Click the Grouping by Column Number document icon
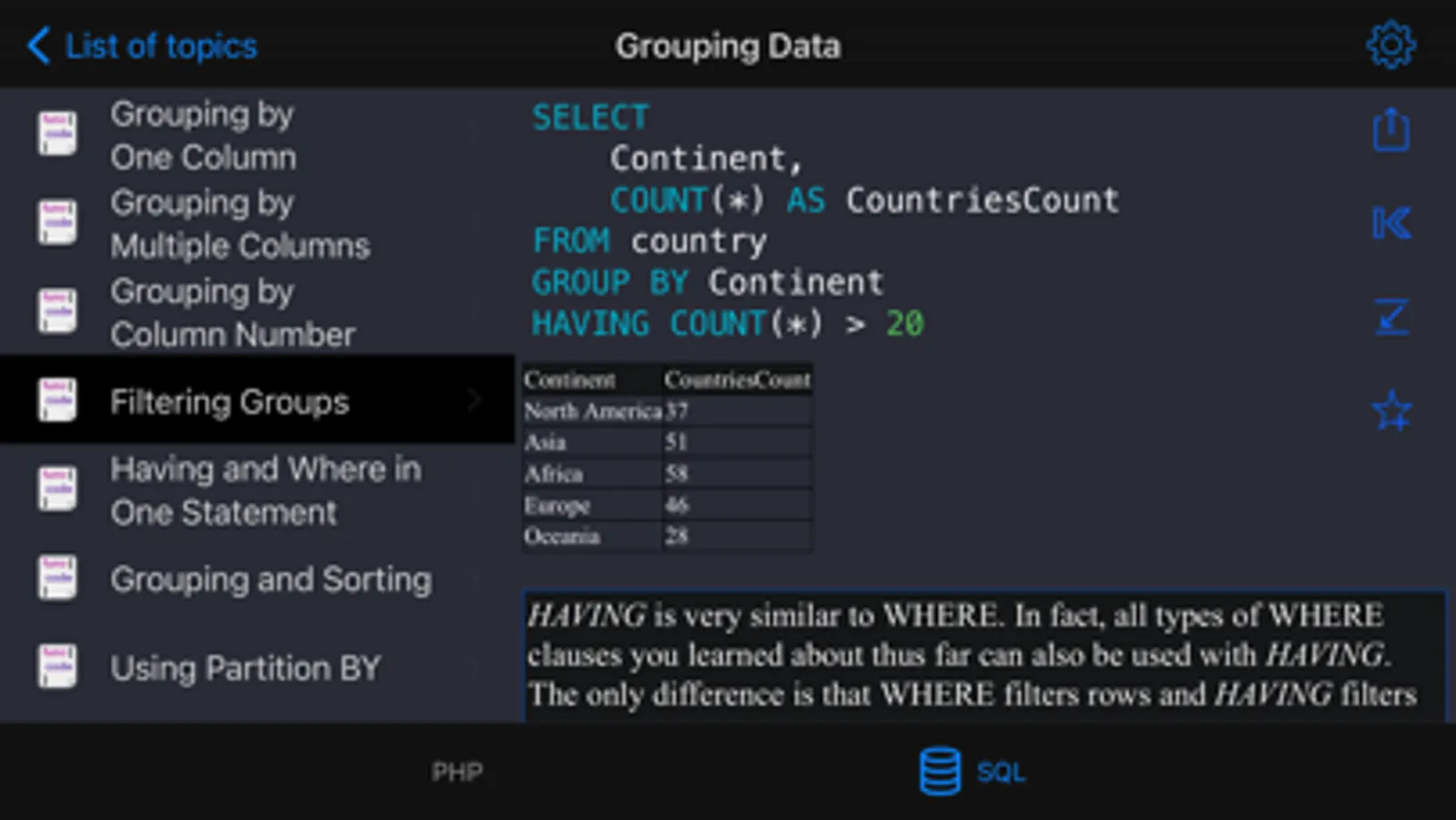Screen dimensions: 1456x820 pyautogui.click(x=57, y=312)
